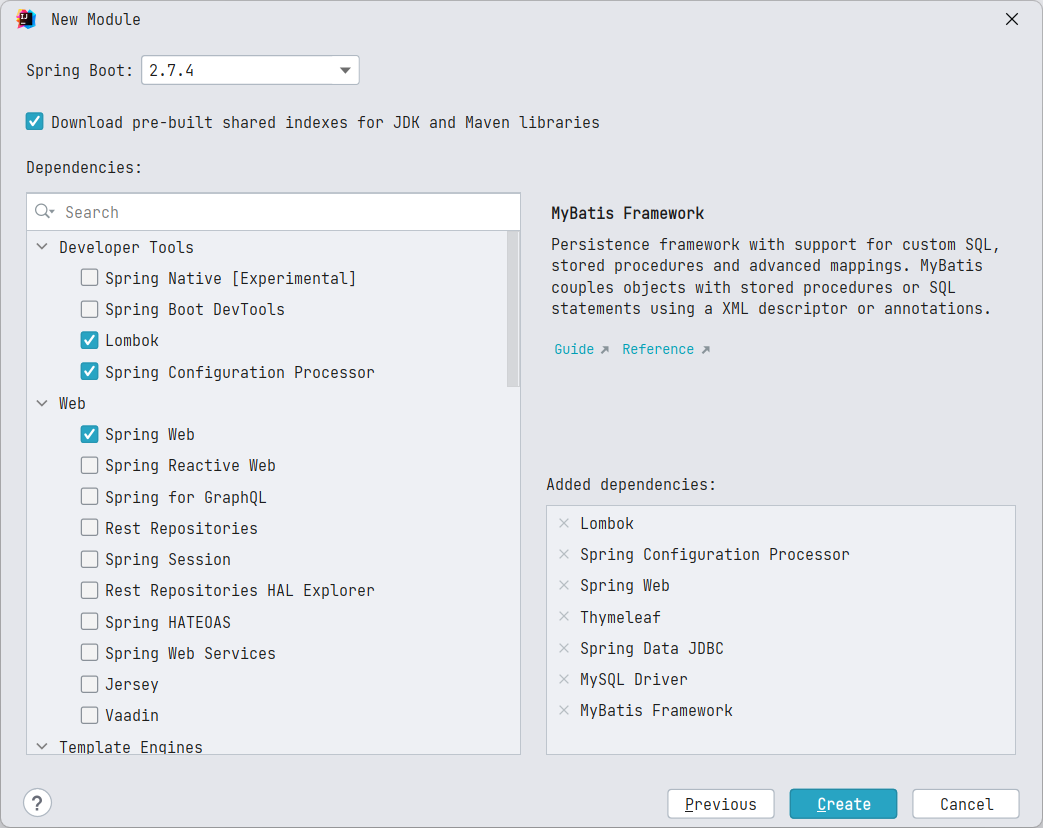The image size is (1043, 828).
Task: Click the help question mark icon
Action: point(37,802)
